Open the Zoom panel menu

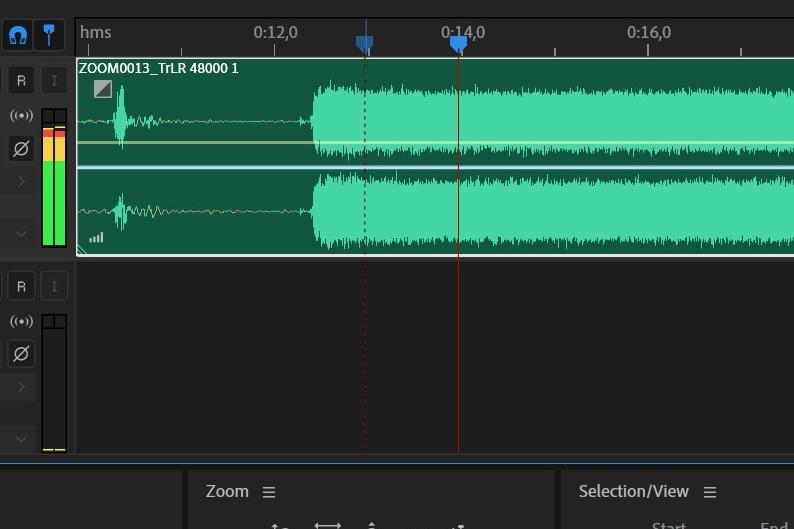tap(269, 492)
